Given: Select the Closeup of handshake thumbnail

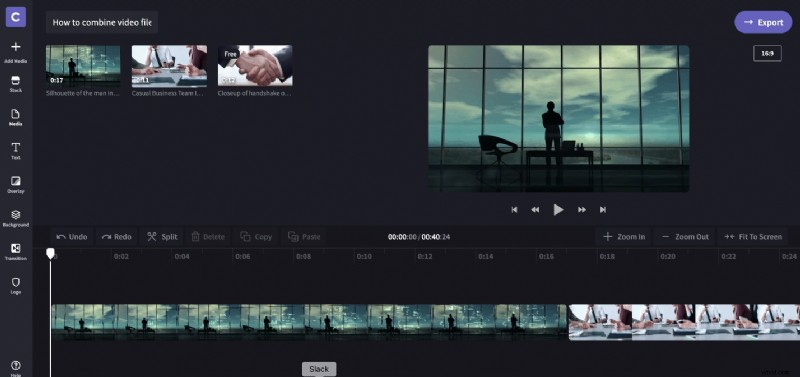Looking at the screenshot, I should tap(255, 66).
